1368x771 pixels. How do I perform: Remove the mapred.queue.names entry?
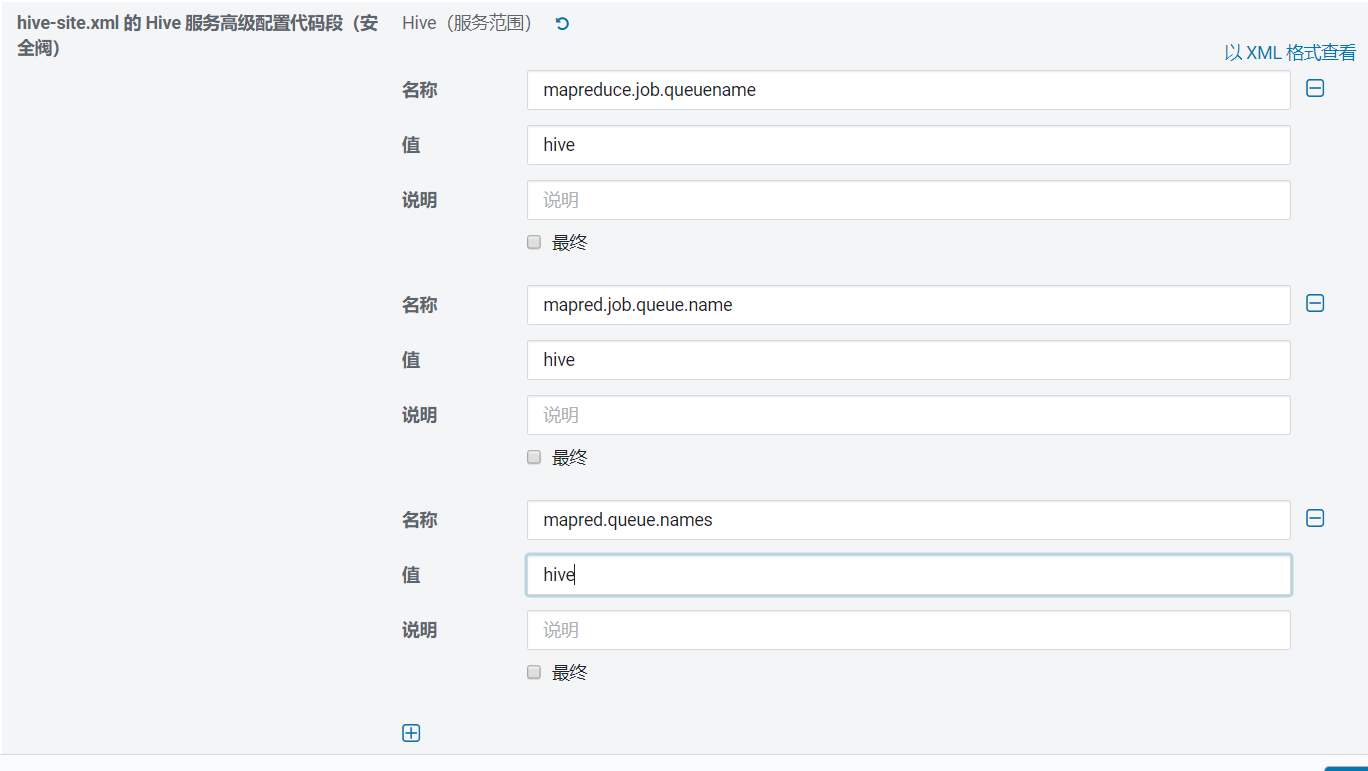(x=1315, y=518)
